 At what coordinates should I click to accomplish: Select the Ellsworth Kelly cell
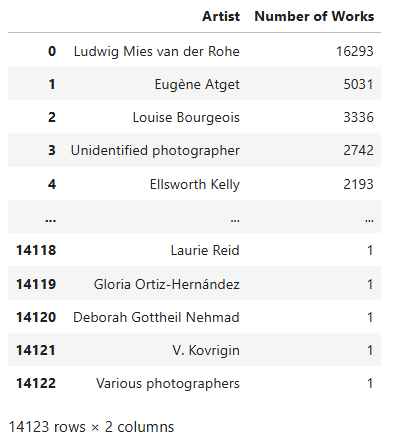(x=195, y=184)
